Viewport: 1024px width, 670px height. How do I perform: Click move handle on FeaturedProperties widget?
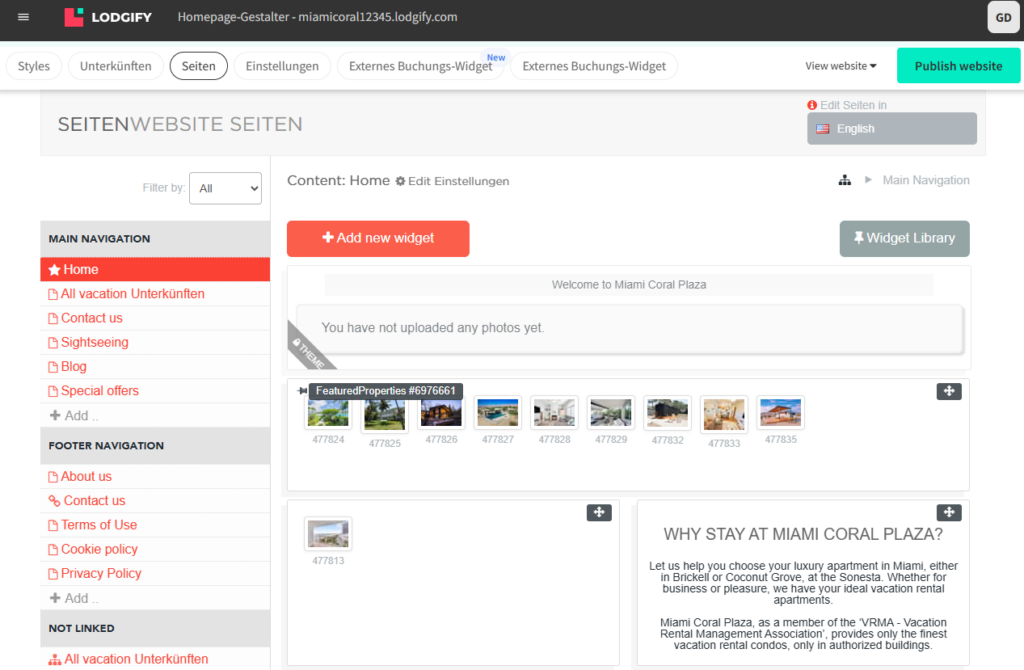click(x=949, y=391)
